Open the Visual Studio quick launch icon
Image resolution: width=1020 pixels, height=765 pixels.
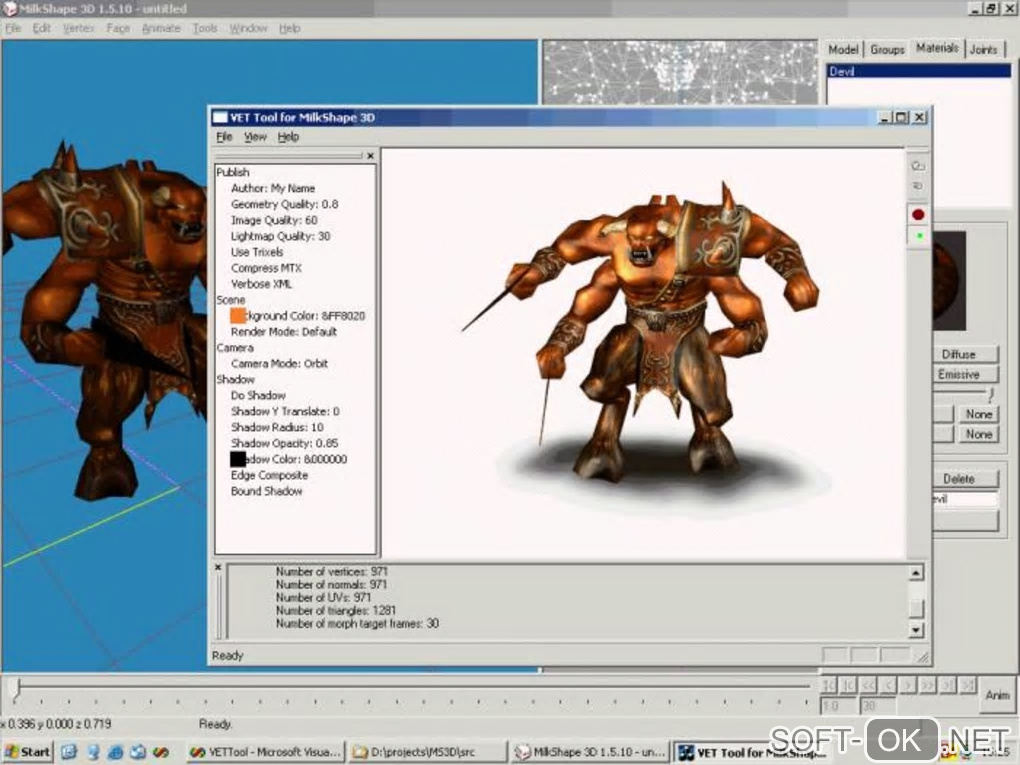(x=161, y=752)
